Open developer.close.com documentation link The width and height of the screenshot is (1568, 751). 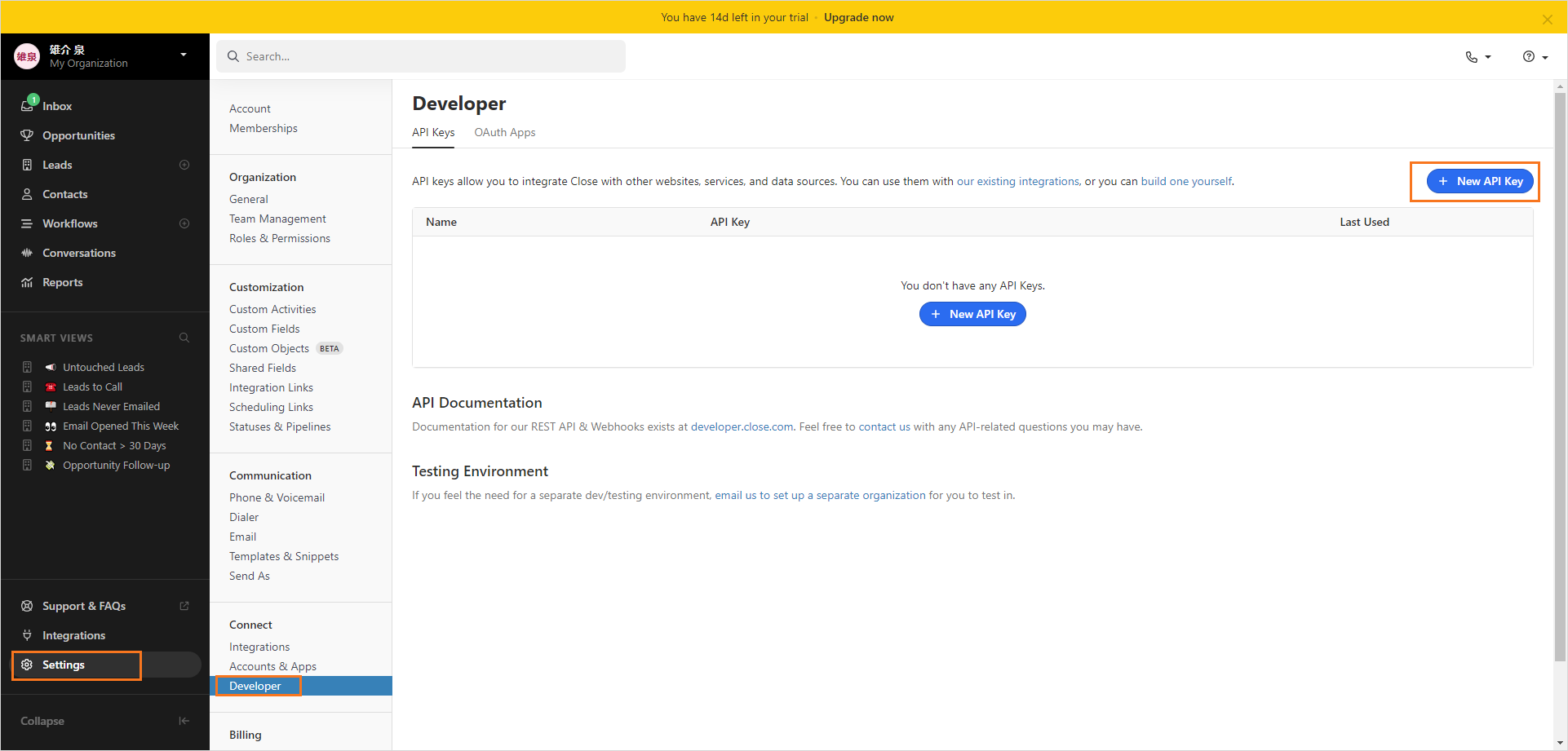(742, 426)
